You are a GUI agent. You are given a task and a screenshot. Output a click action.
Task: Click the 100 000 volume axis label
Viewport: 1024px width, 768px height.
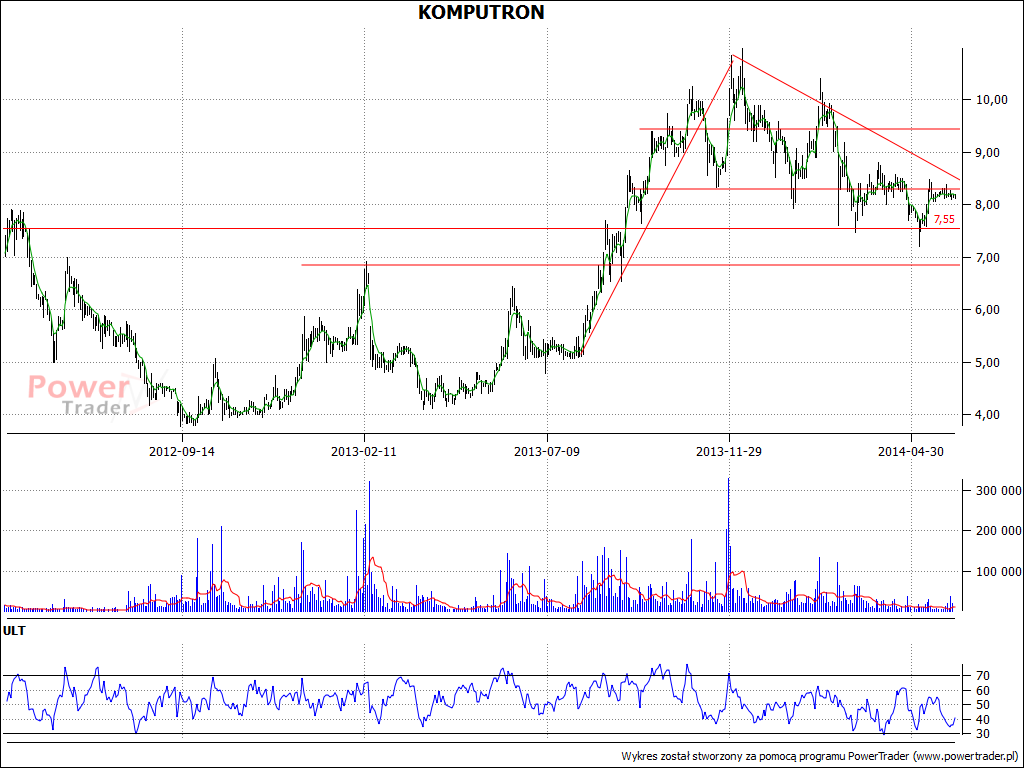(998, 571)
